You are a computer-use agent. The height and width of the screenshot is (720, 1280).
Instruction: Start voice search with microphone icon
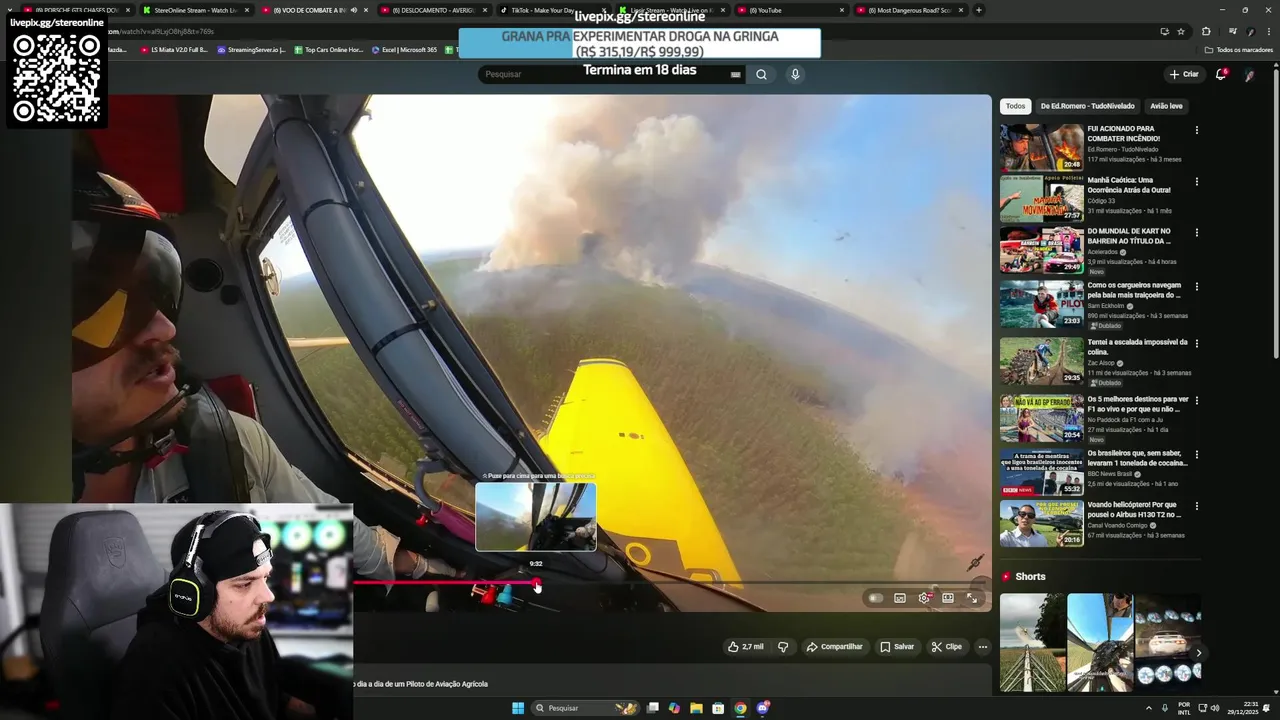coord(795,74)
